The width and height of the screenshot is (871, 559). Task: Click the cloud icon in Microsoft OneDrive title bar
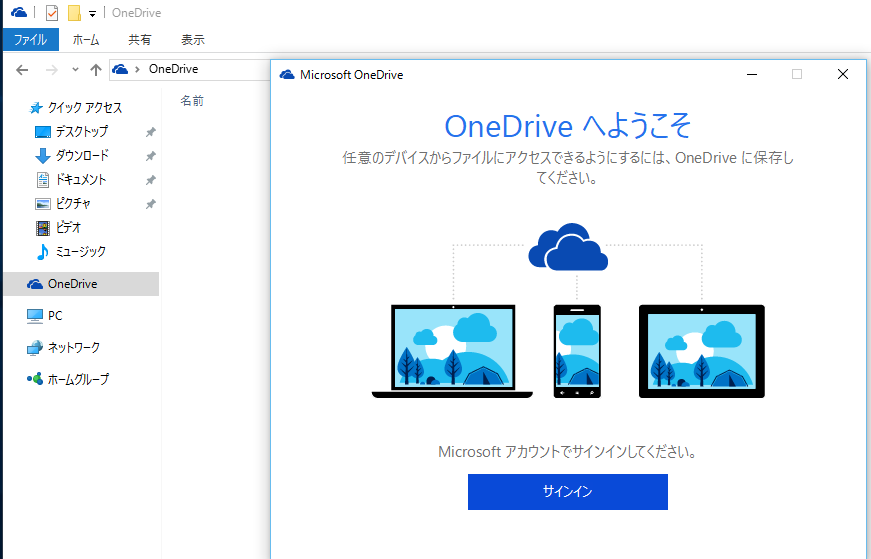(x=287, y=74)
